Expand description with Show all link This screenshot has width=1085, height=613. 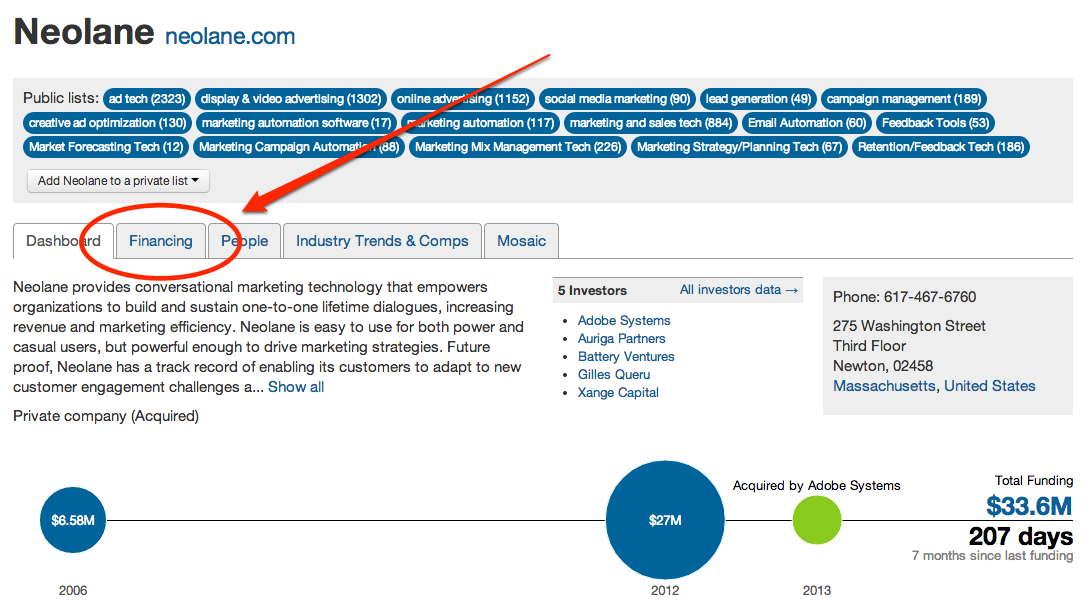coord(296,387)
